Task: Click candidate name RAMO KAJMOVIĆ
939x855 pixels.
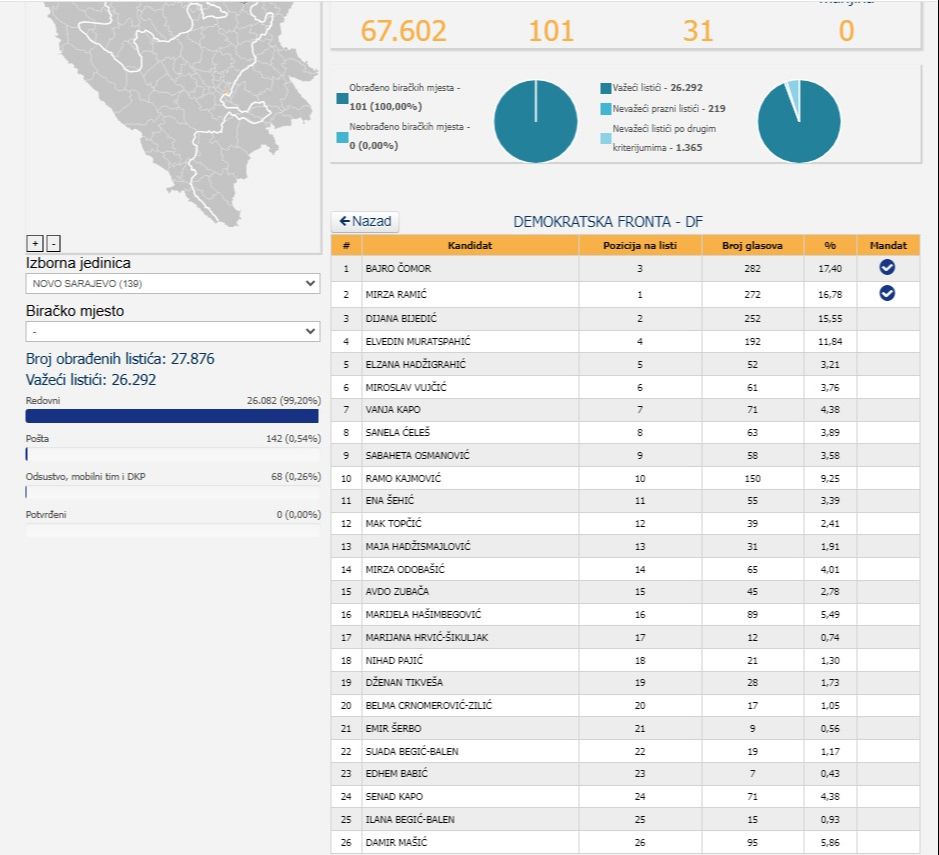Action: click(x=403, y=479)
